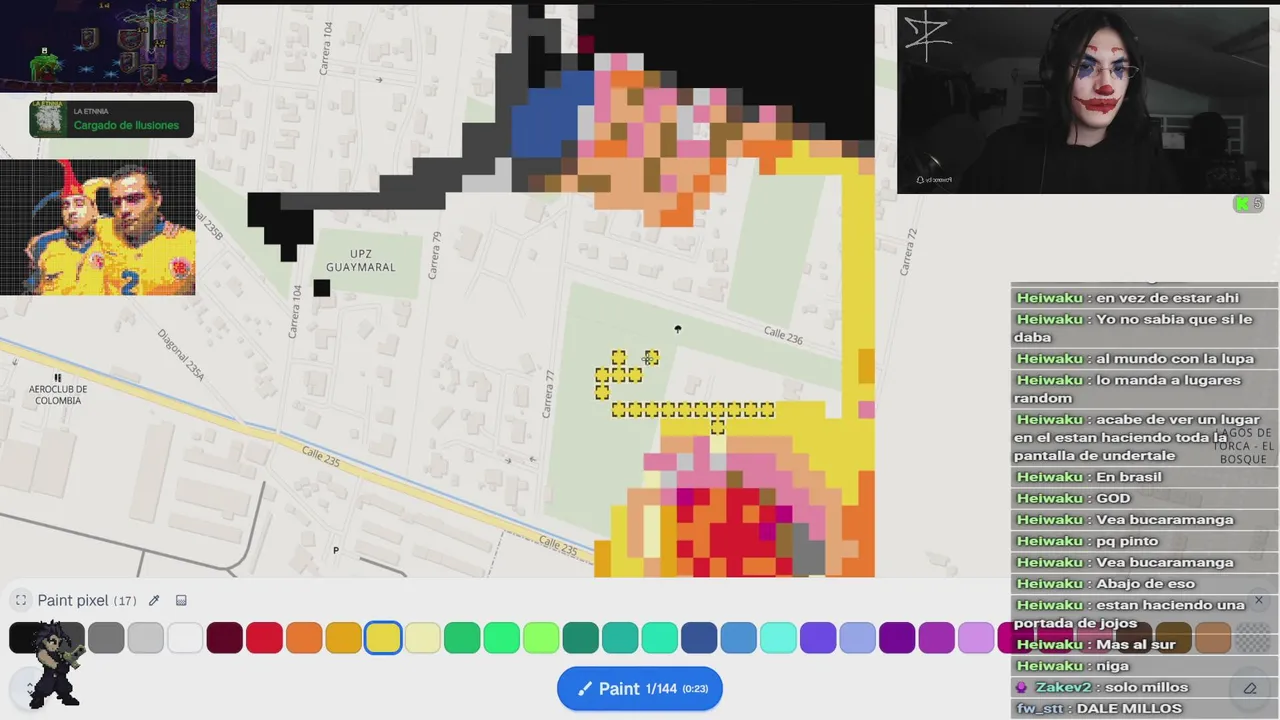Pick the pale yellow color swatch

[423, 638]
